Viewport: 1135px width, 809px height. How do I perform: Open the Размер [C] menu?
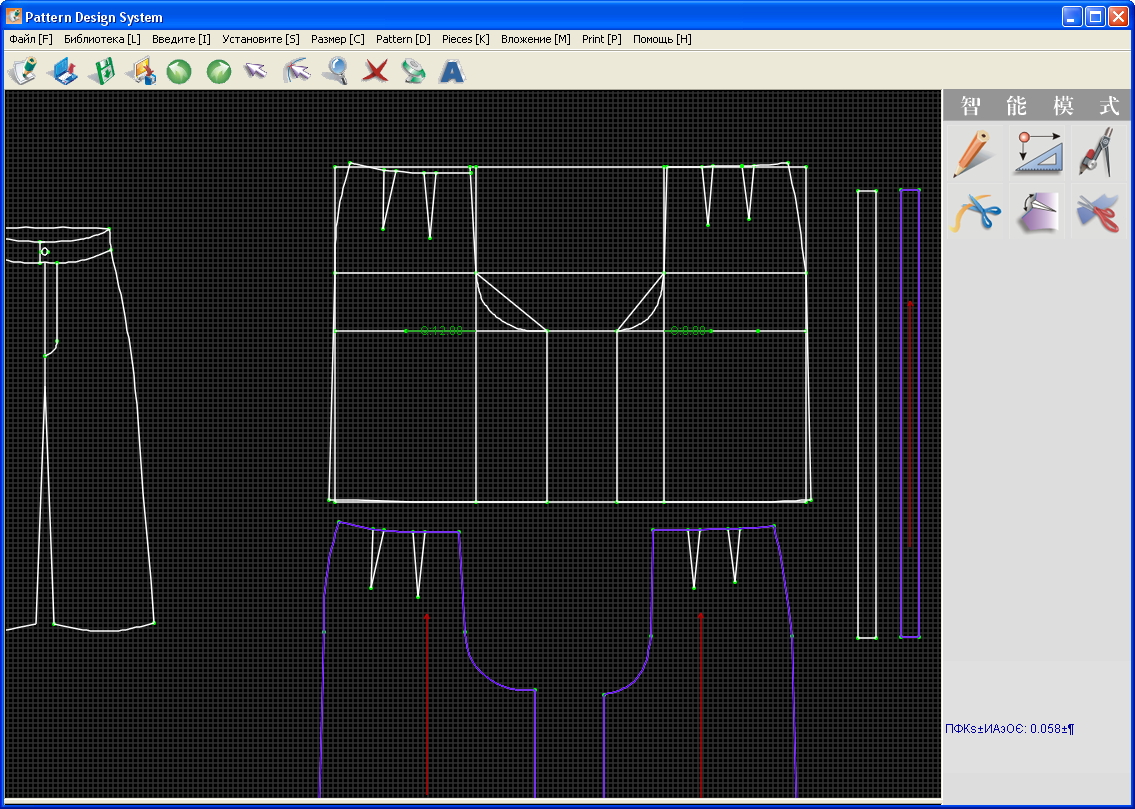[x=337, y=39]
